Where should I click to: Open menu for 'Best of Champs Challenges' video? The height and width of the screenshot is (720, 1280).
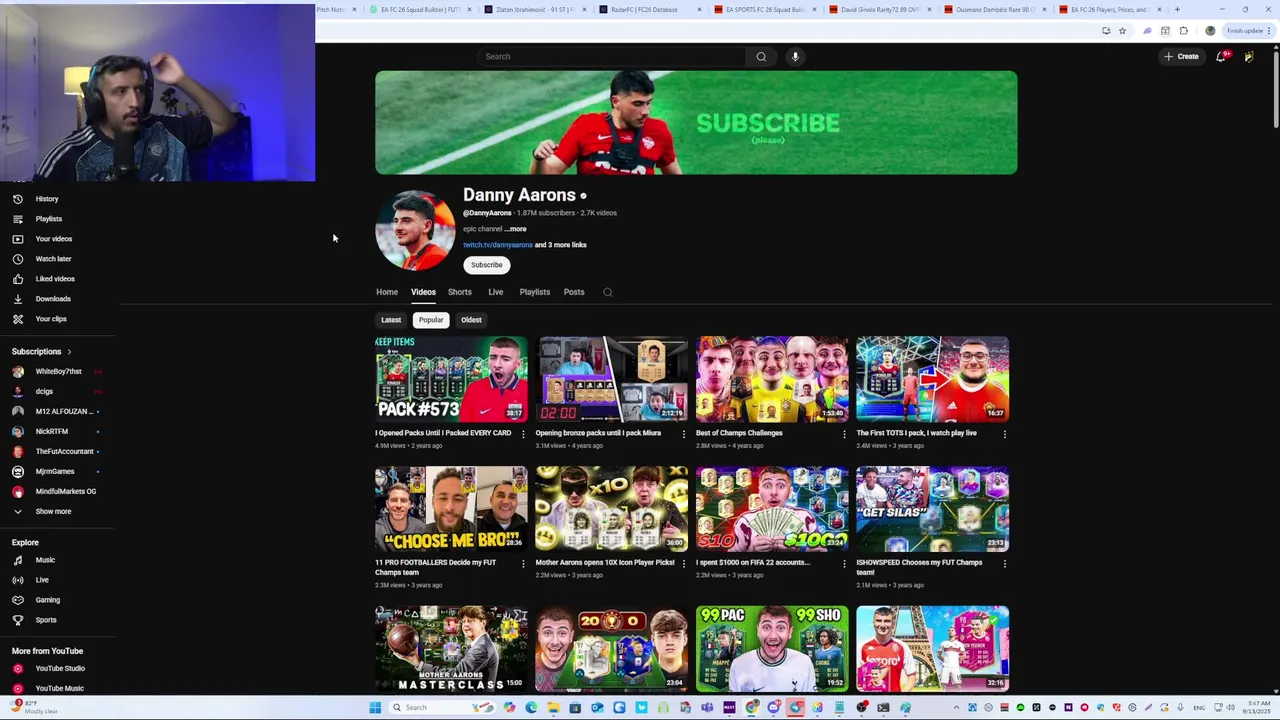pyautogui.click(x=844, y=434)
